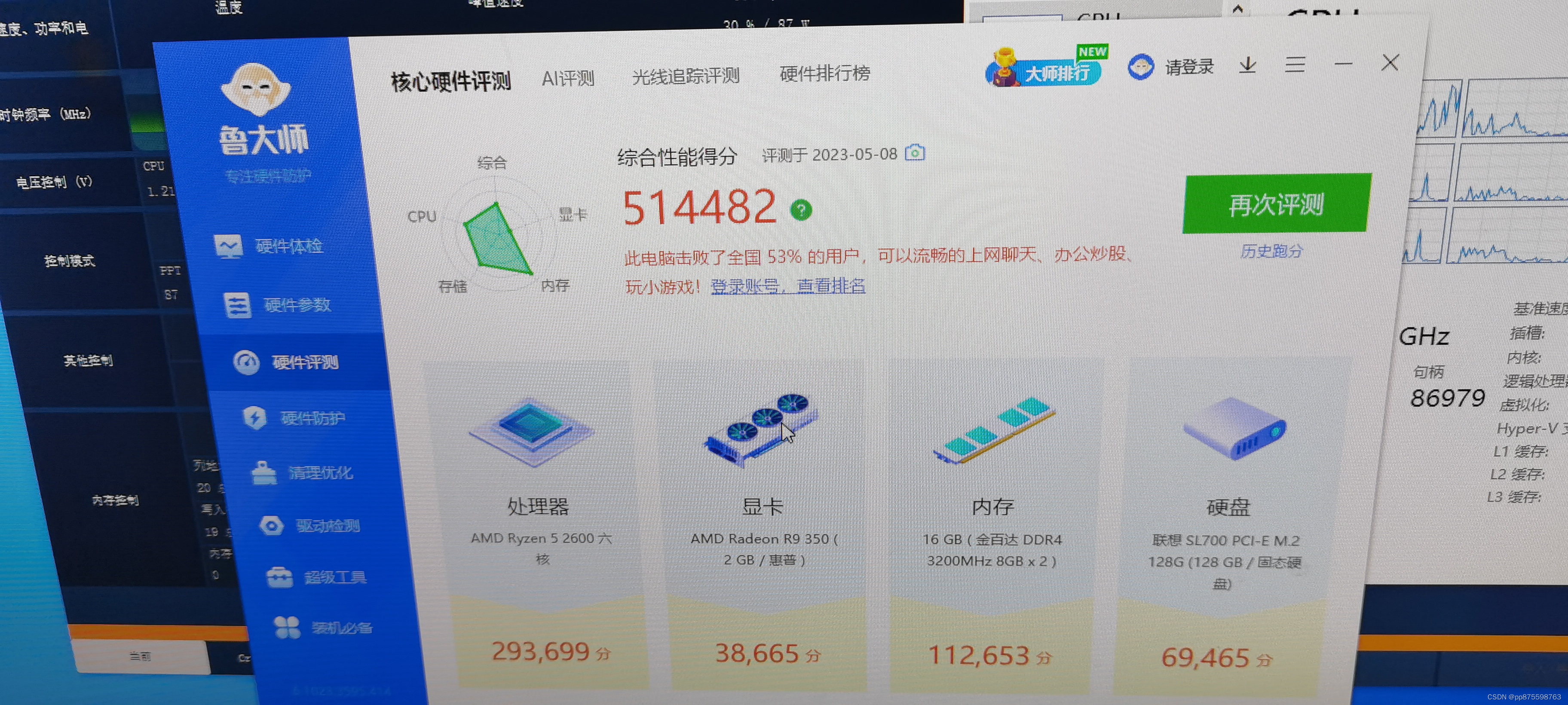Switch to 核心硬件评测 tab
The width and height of the screenshot is (1568, 705).
[x=451, y=81]
